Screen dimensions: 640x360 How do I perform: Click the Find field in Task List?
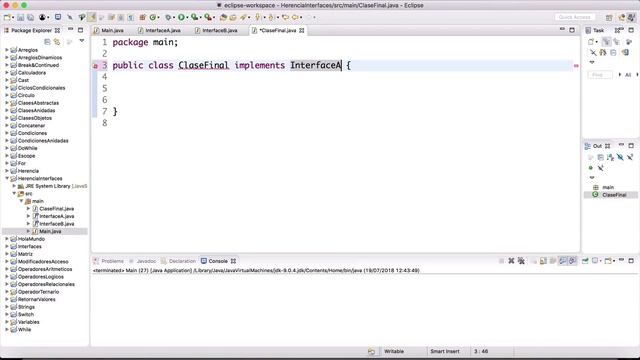600,75
